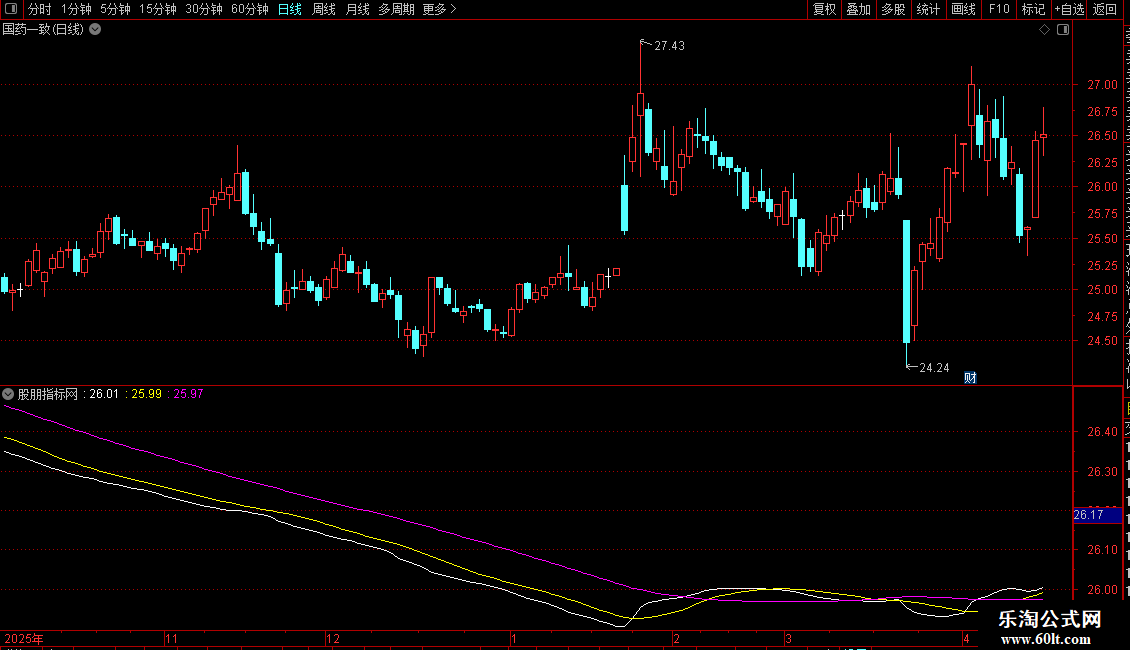Screen dimensions: 1130x650
Task: Select the 60分钟 period tab
Action: pos(249,9)
